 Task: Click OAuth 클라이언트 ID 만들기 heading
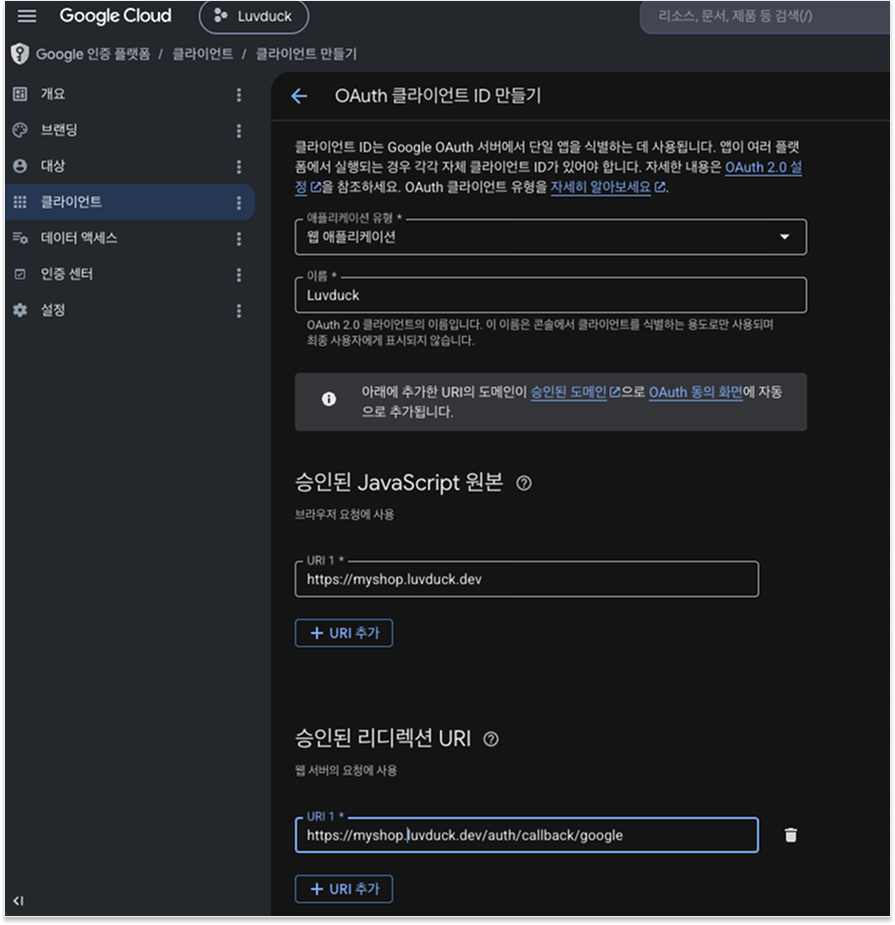(438, 96)
